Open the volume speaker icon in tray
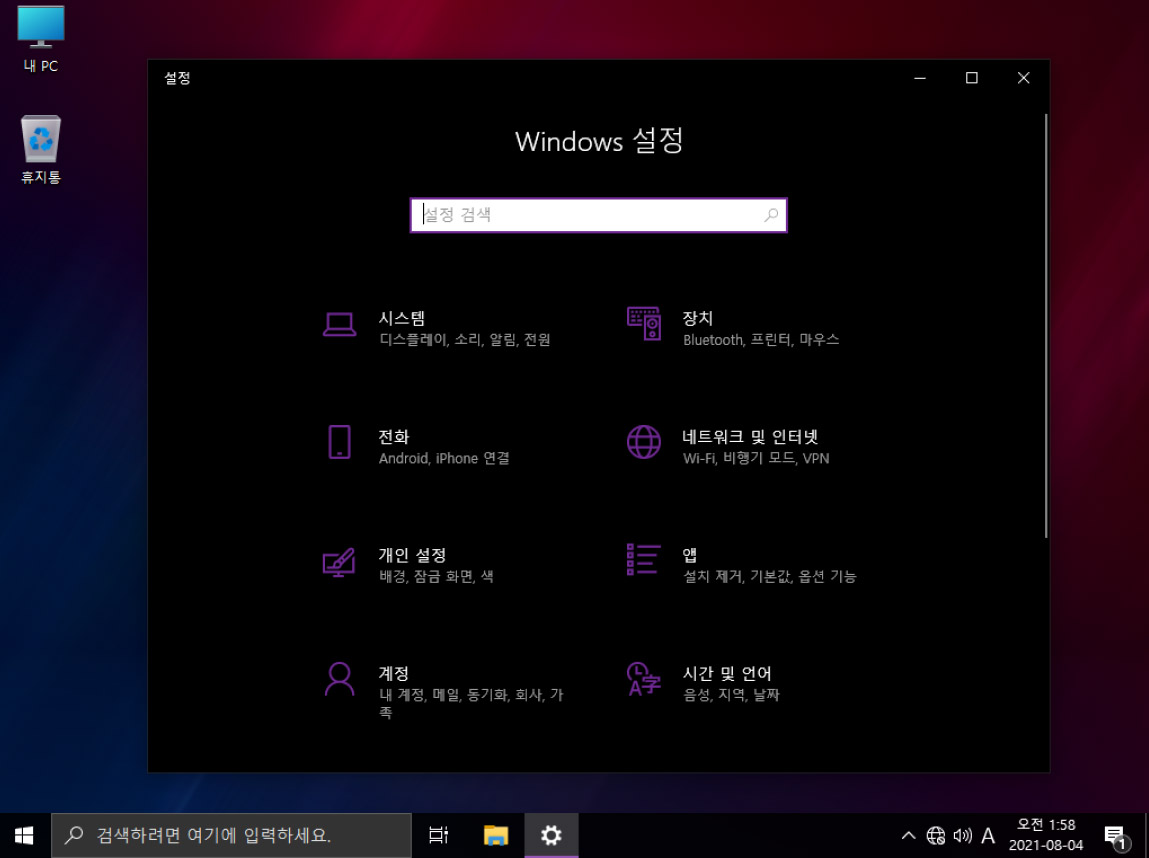 coord(962,835)
